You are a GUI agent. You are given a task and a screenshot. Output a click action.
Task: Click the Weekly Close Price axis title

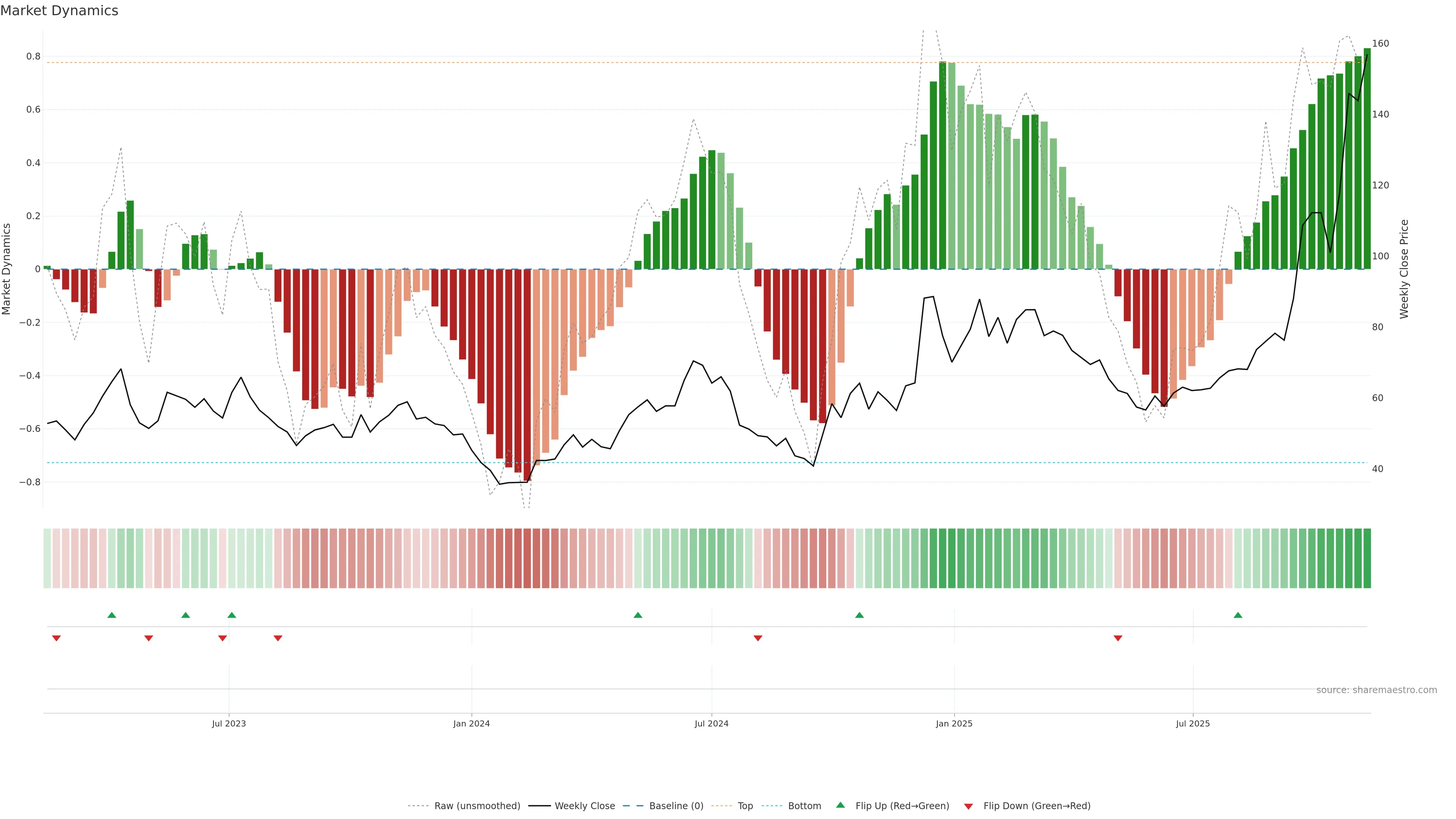[1404, 269]
